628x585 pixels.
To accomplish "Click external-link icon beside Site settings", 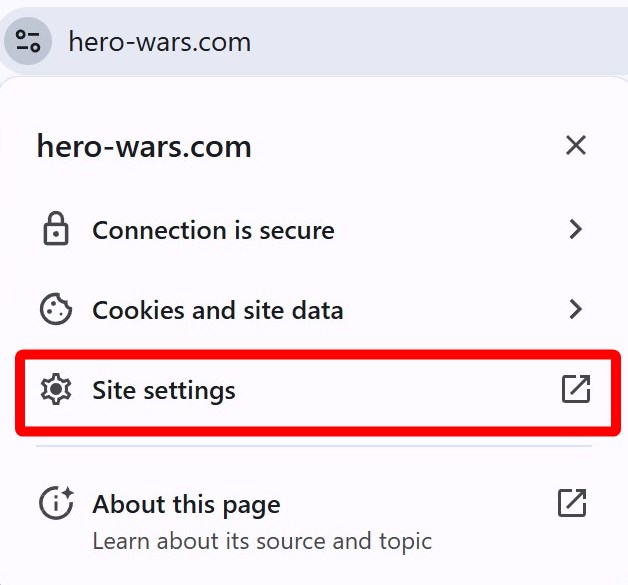I will point(575,389).
